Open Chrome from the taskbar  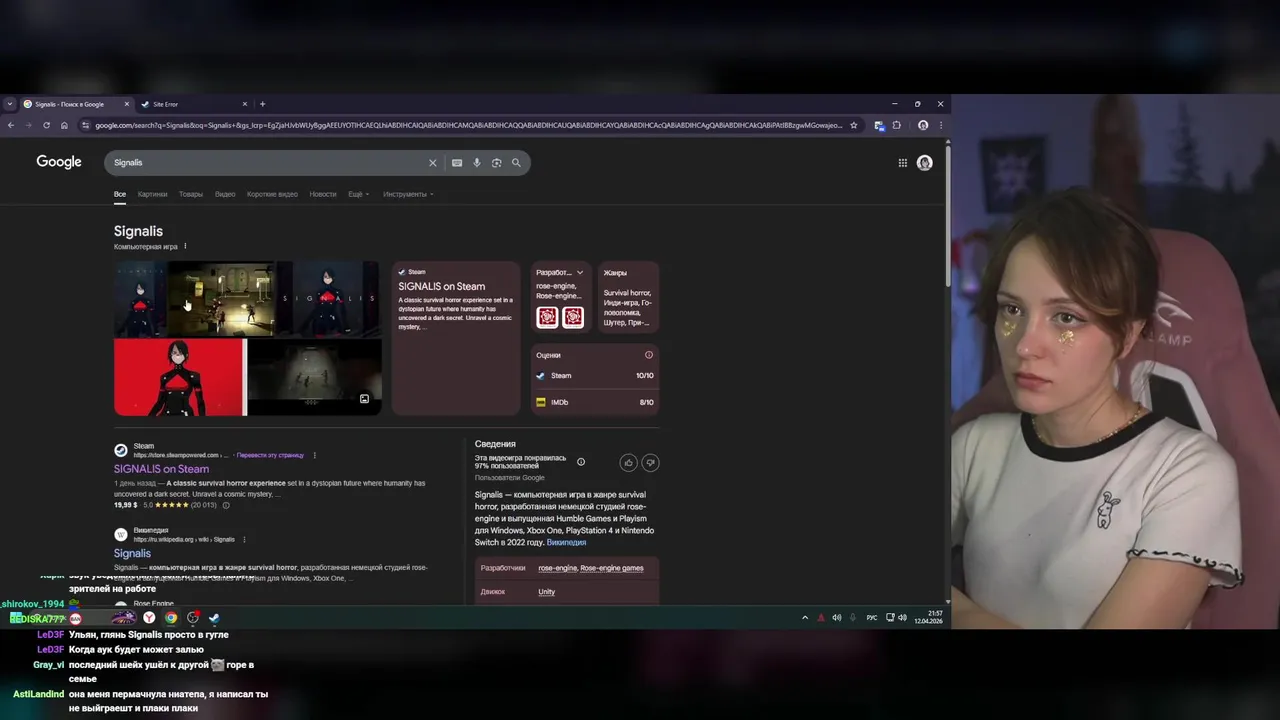point(171,618)
